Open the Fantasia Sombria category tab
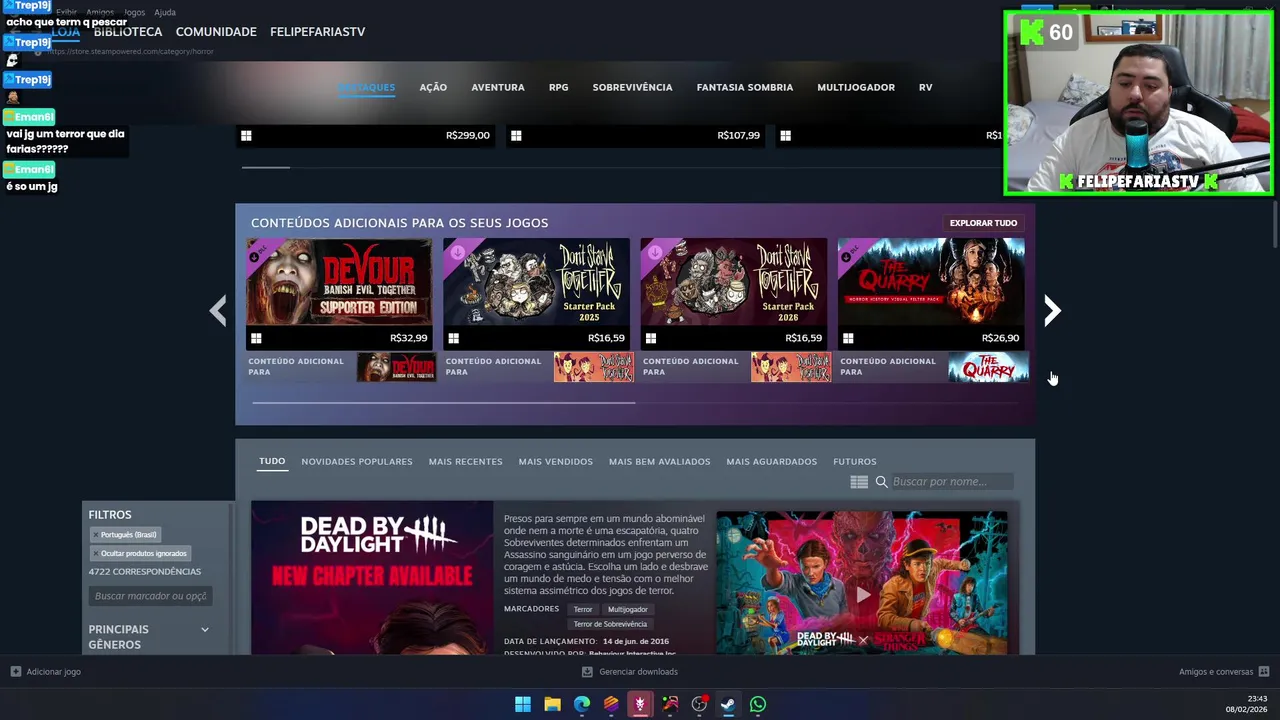The image size is (1280, 720). click(x=745, y=87)
